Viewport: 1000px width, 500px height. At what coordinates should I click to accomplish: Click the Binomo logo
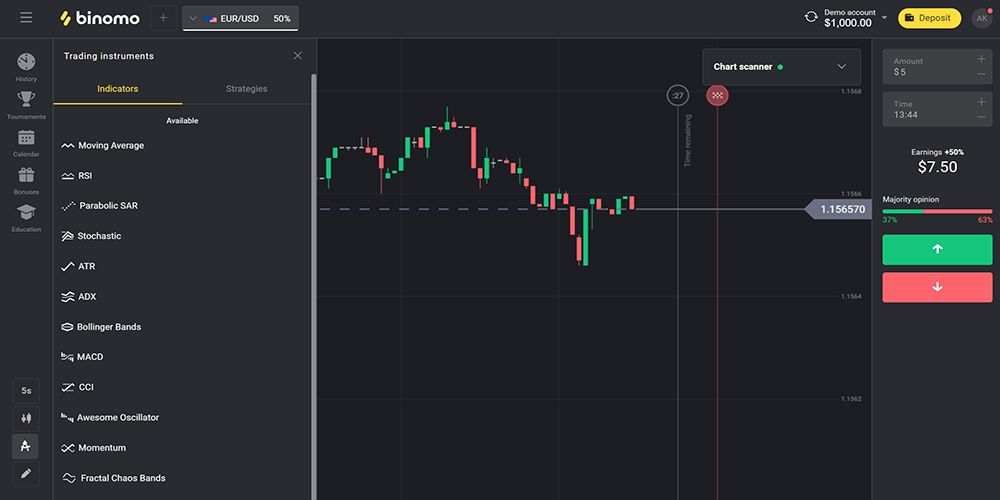pyautogui.click(x=99, y=18)
